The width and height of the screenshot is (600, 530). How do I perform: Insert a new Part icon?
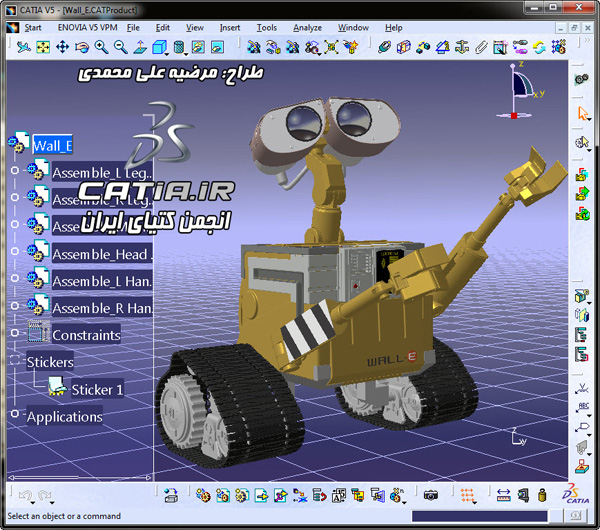pyautogui.click(x=242, y=496)
